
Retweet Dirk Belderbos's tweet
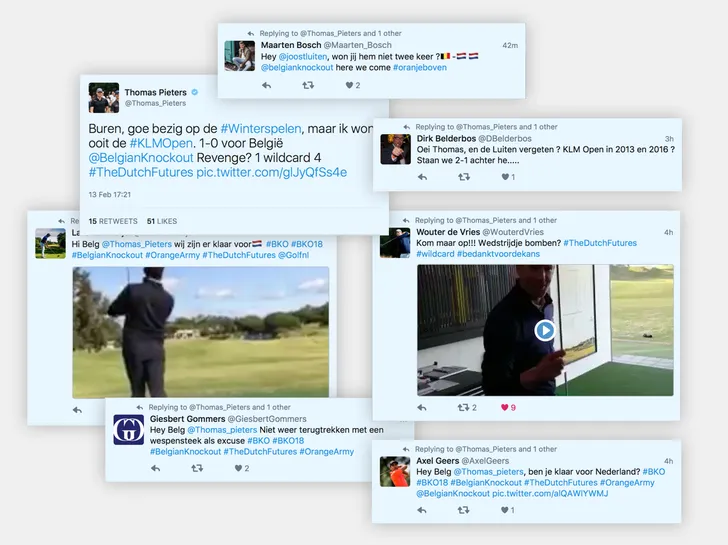click(464, 177)
